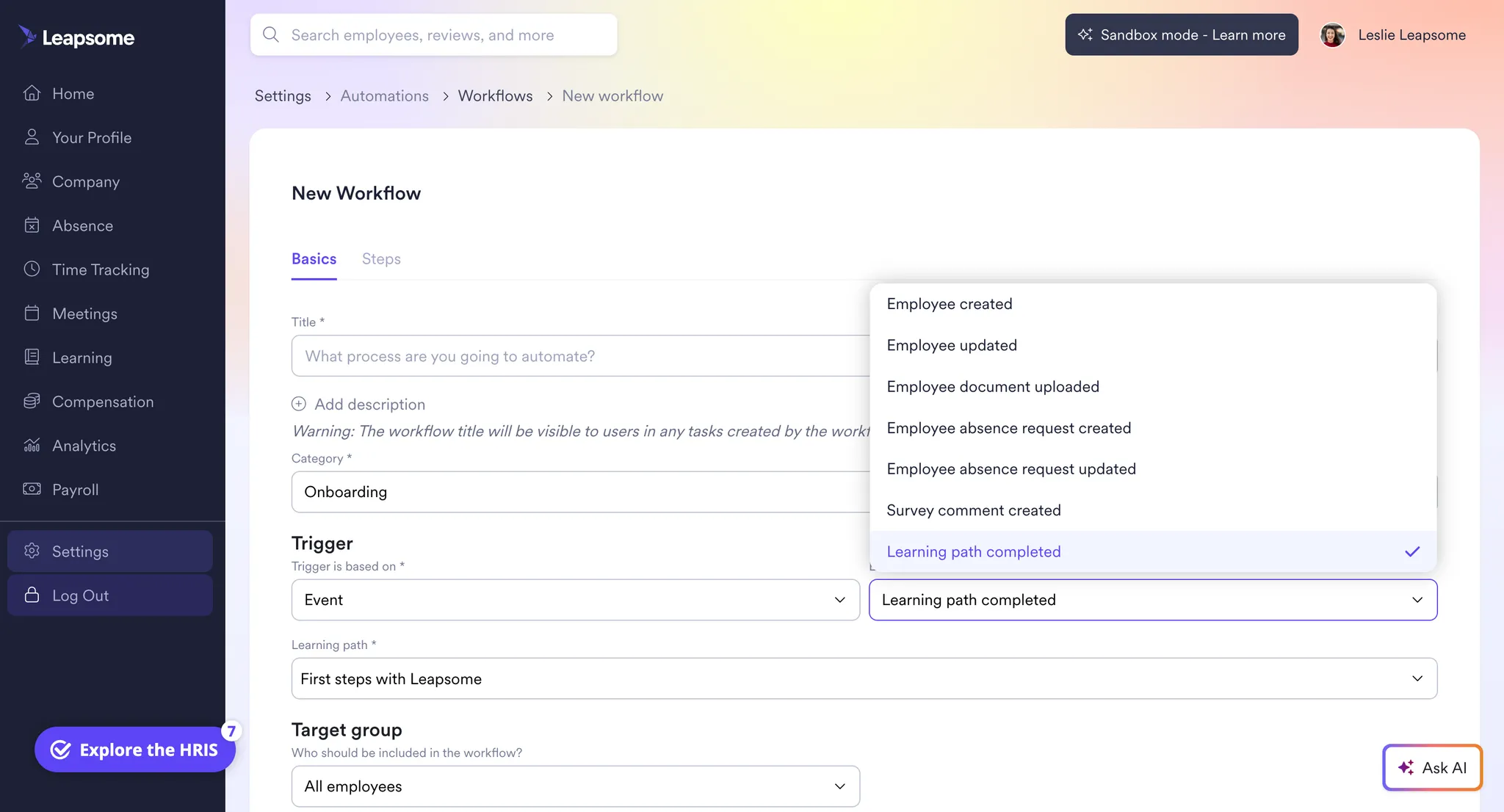Select Employee created event option

[x=1153, y=304]
